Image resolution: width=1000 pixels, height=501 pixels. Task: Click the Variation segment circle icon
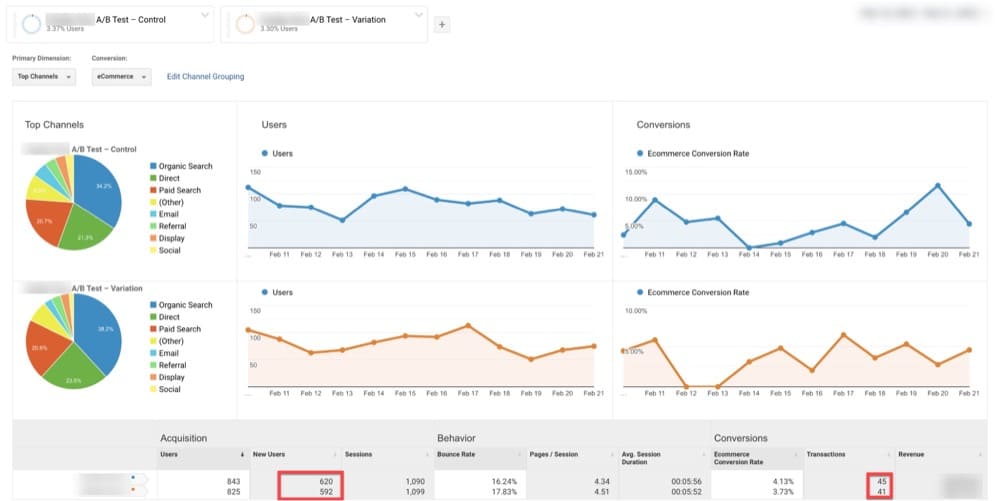pos(245,24)
